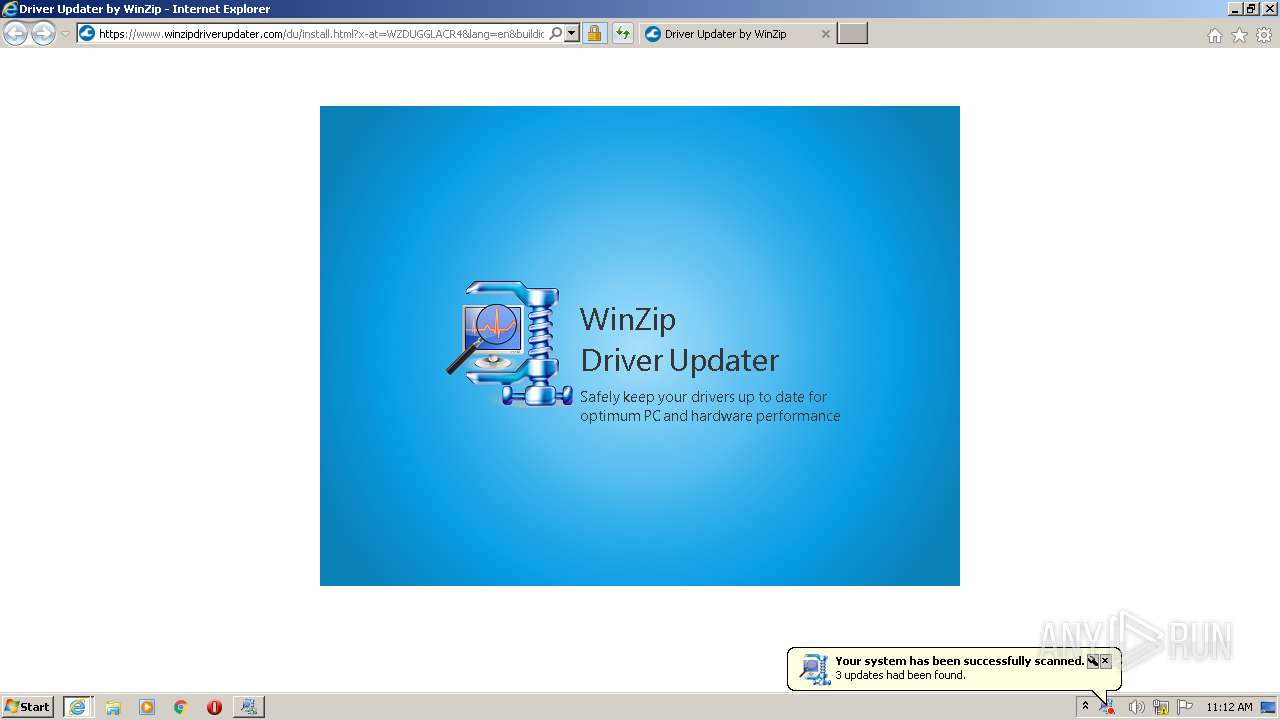Image resolution: width=1280 pixels, height=720 pixels.
Task: Click the WinZip Driver Updater heading text
Action: point(680,339)
